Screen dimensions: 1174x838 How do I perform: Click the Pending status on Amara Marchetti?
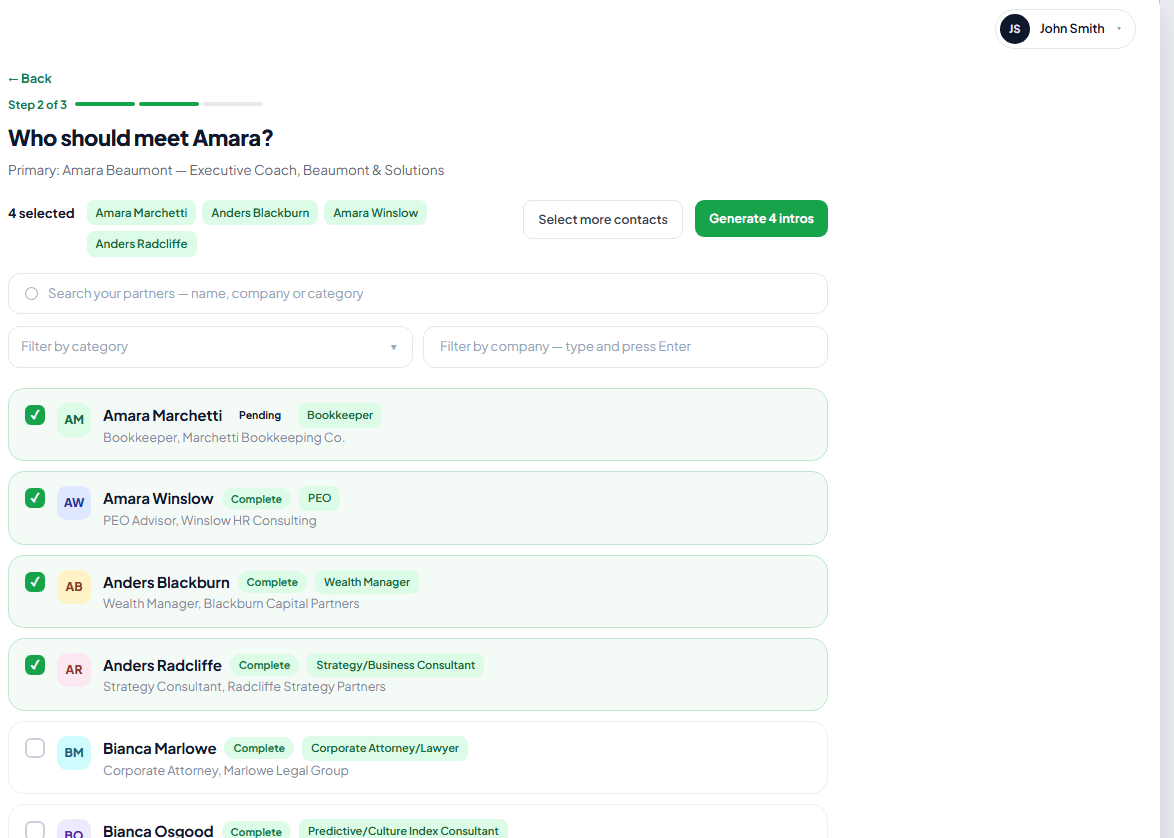coord(260,415)
